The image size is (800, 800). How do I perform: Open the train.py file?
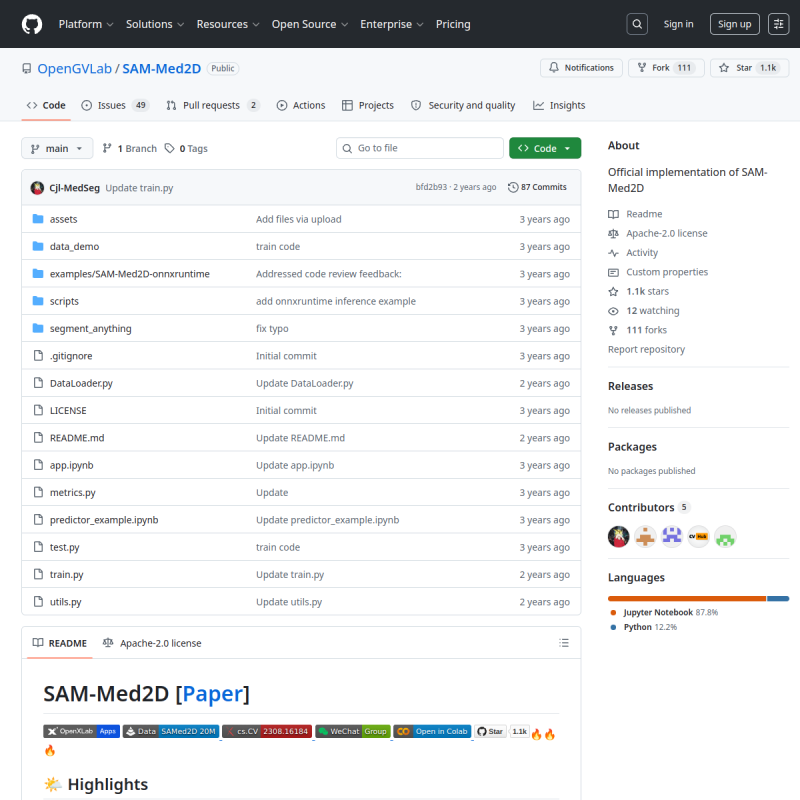point(66,574)
